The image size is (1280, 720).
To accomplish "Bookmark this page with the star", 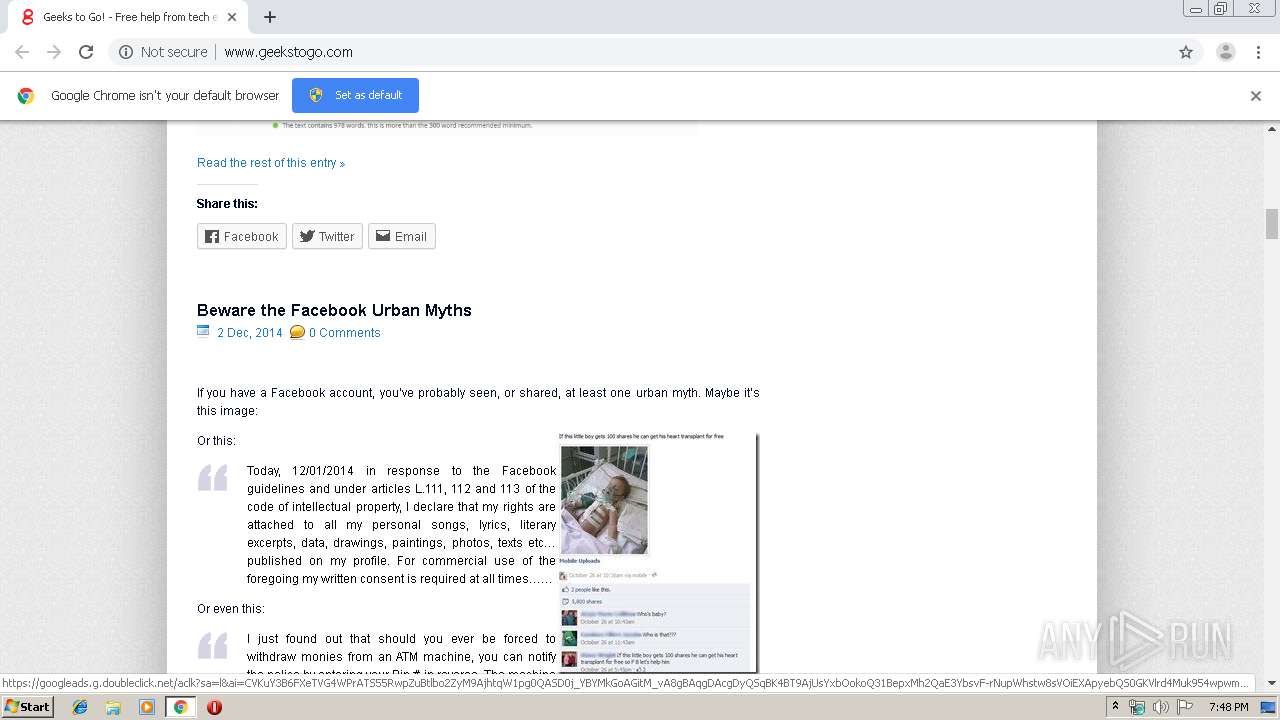I will pyautogui.click(x=1186, y=52).
